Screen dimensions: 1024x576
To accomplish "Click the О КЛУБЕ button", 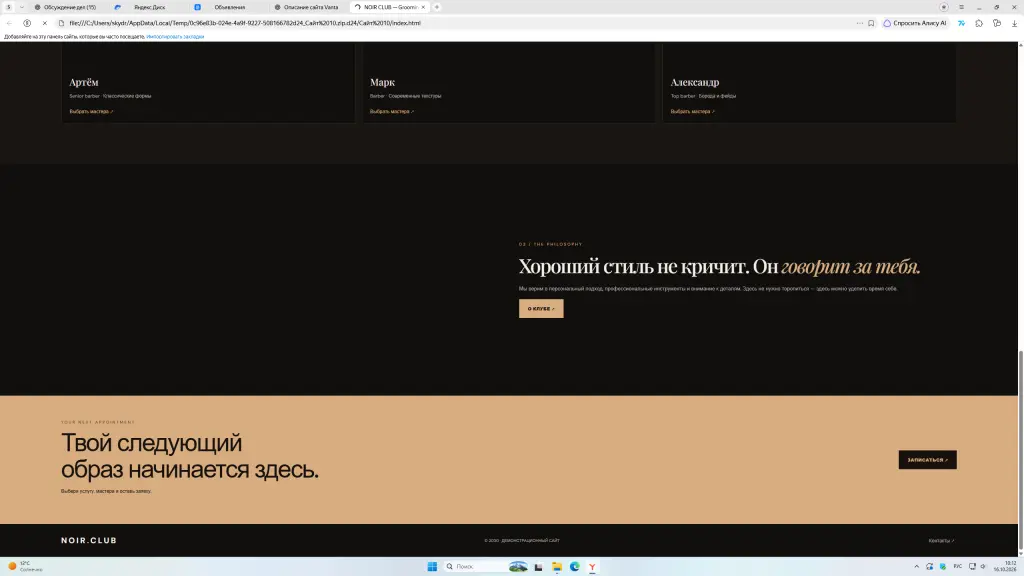I will tap(541, 308).
